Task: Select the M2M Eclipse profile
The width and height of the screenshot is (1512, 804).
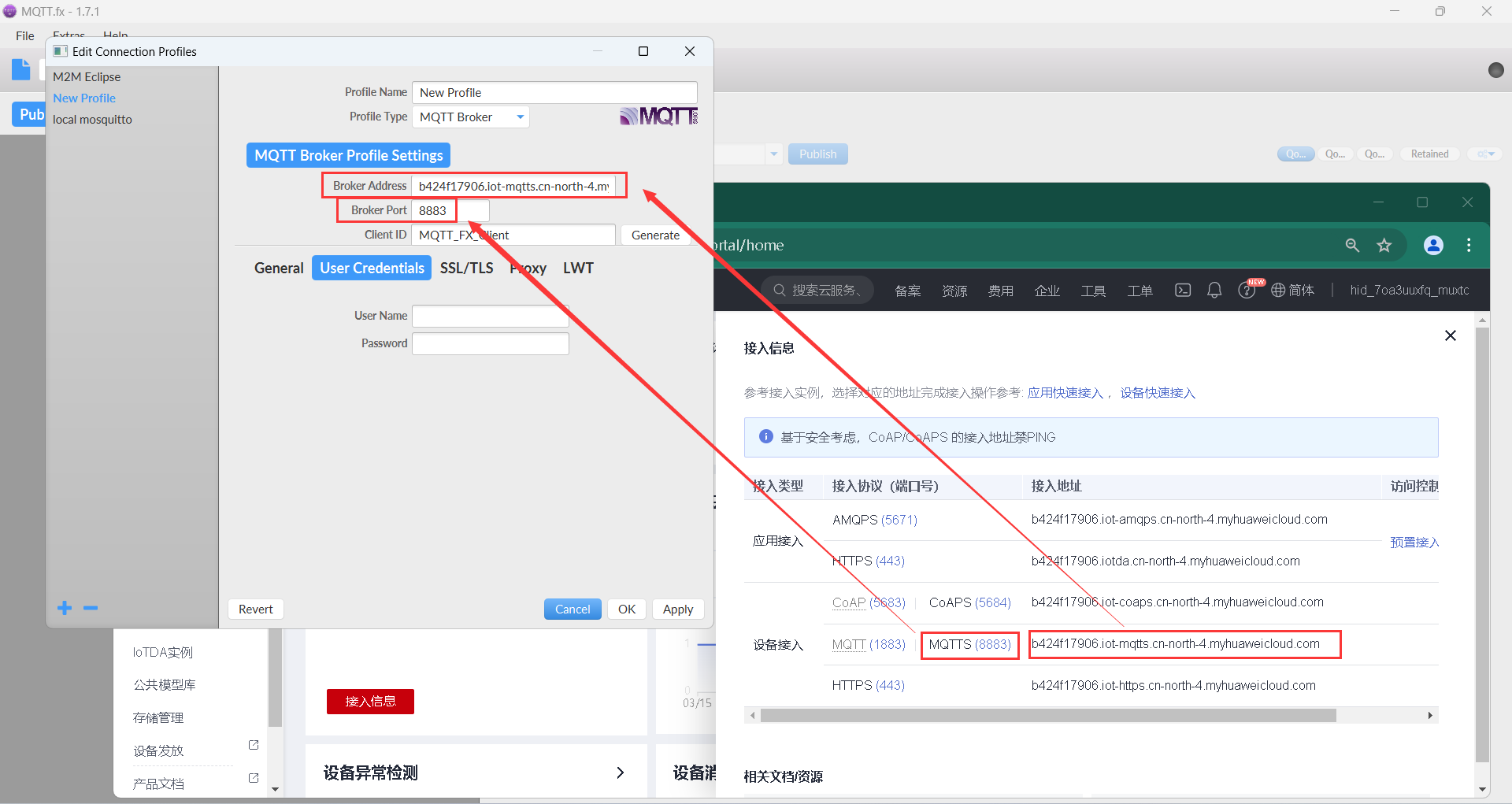Action: pyautogui.click(x=87, y=76)
